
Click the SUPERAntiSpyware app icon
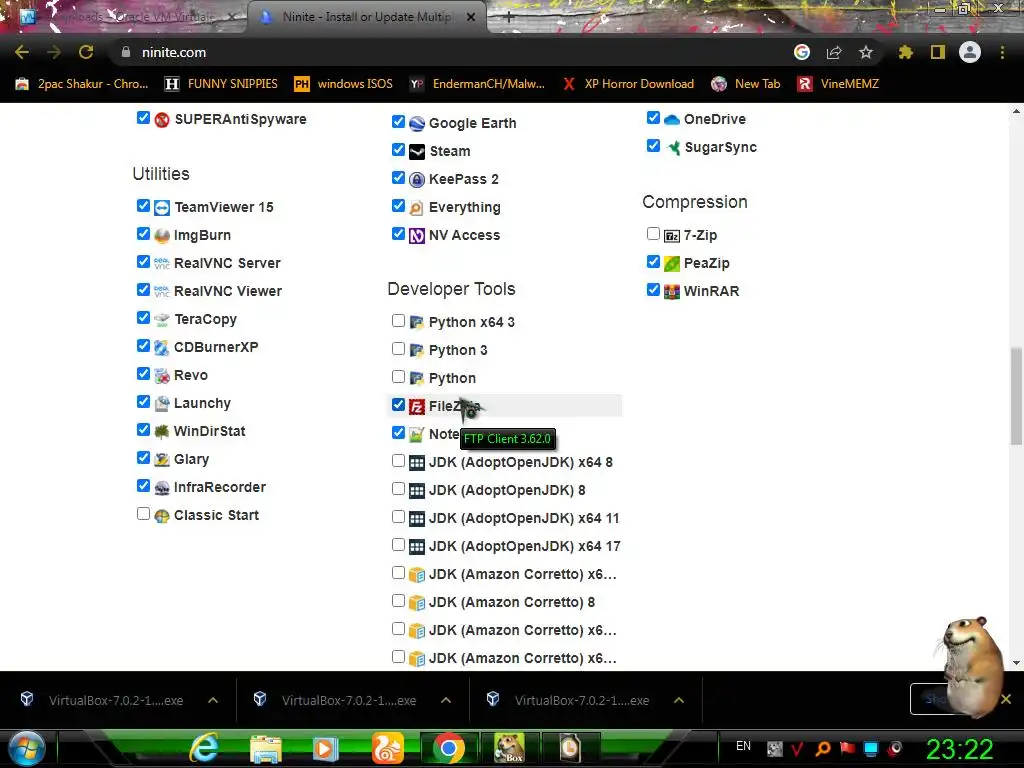162,120
